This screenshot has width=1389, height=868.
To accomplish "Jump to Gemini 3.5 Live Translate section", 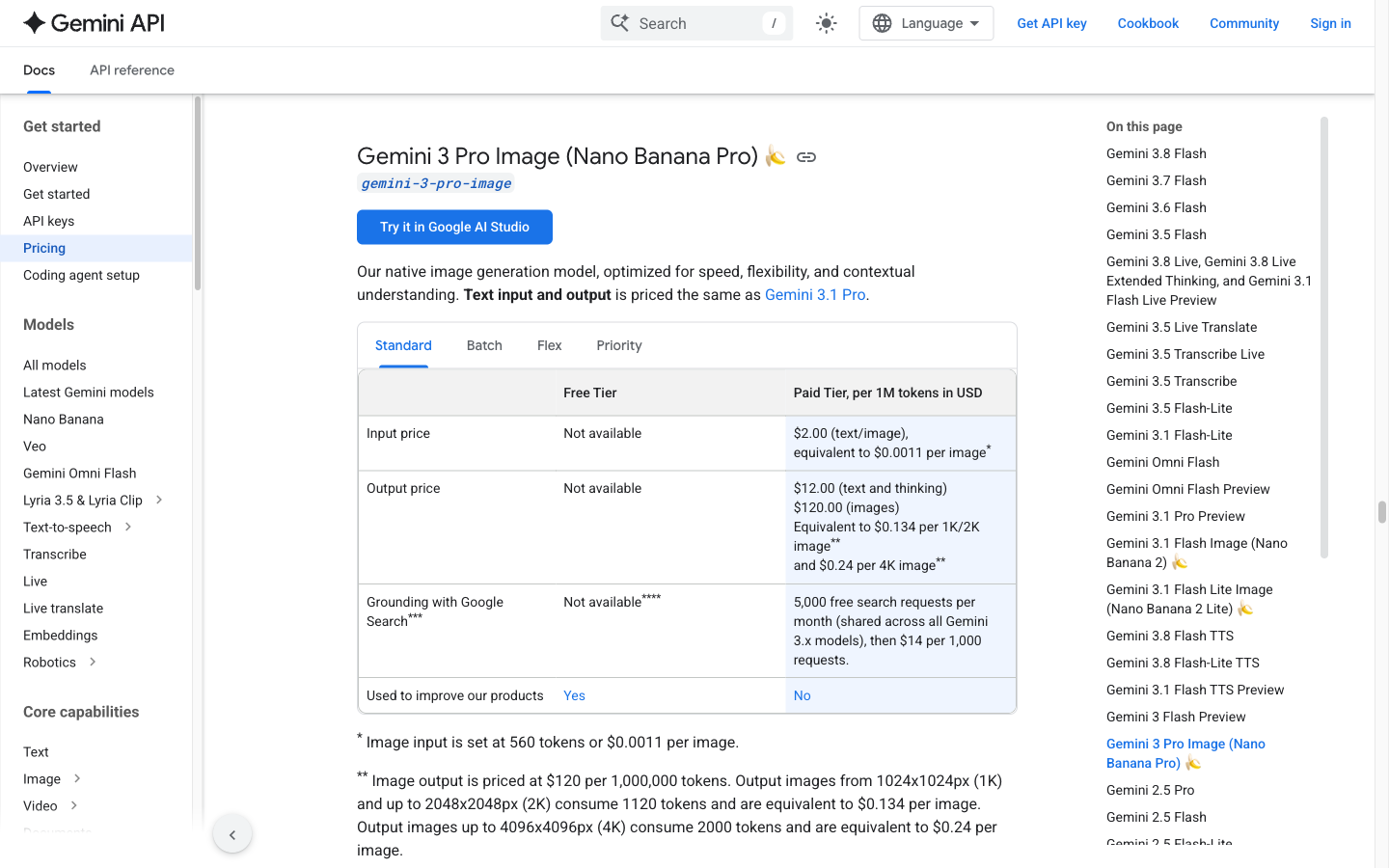I will click(x=1182, y=327).
